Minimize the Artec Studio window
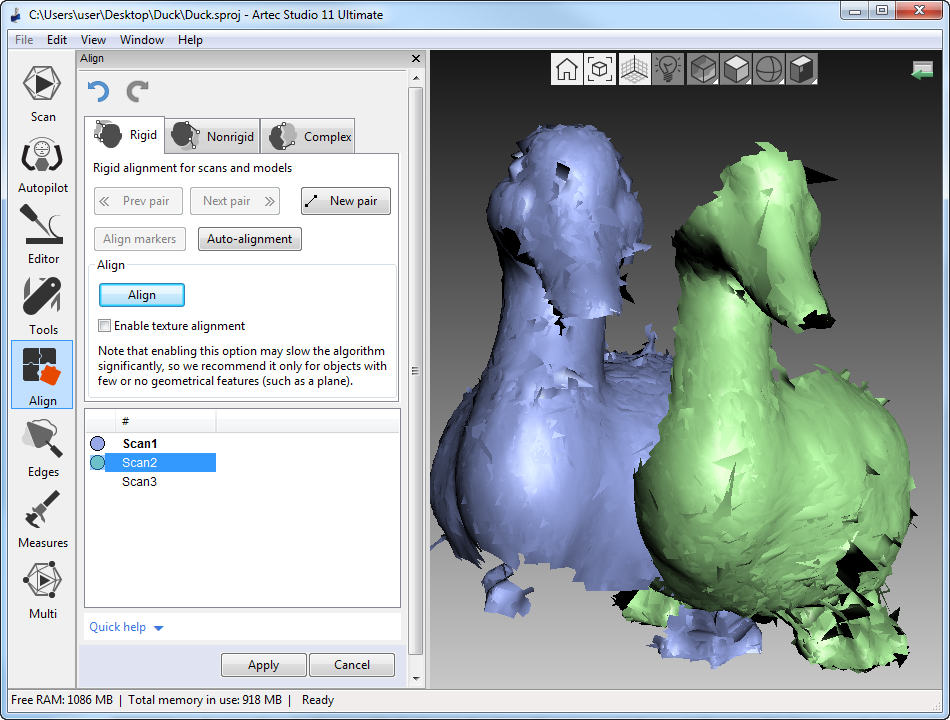Image resolution: width=950 pixels, height=720 pixels. pyautogui.click(x=855, y=11)
